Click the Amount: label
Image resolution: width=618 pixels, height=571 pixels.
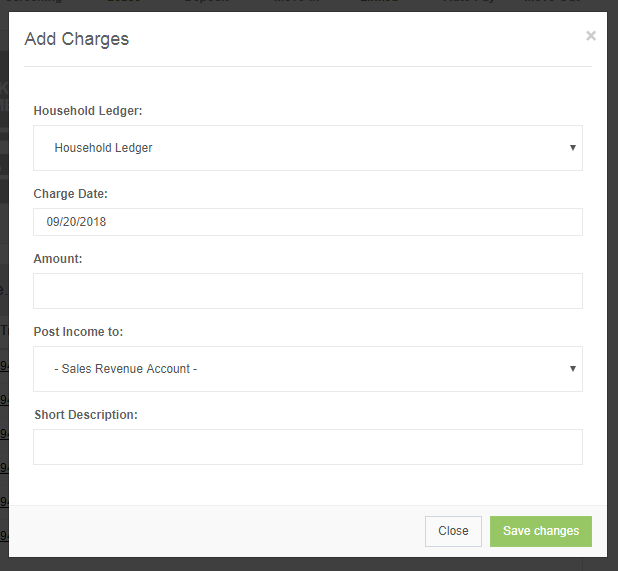[x=58, y=259]
